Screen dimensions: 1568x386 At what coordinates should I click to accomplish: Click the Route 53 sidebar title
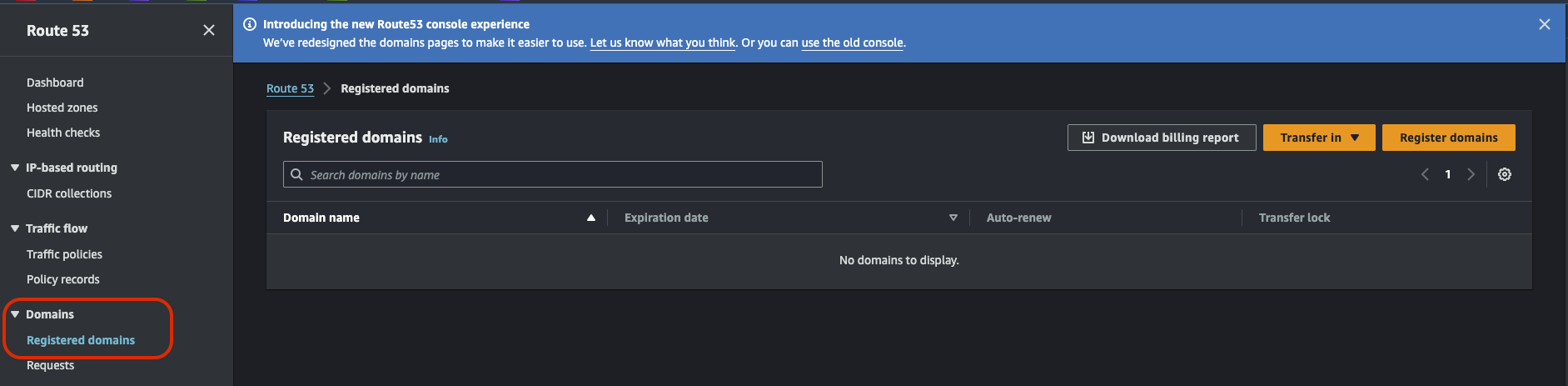pyautogui.click(x=57, y=31)
